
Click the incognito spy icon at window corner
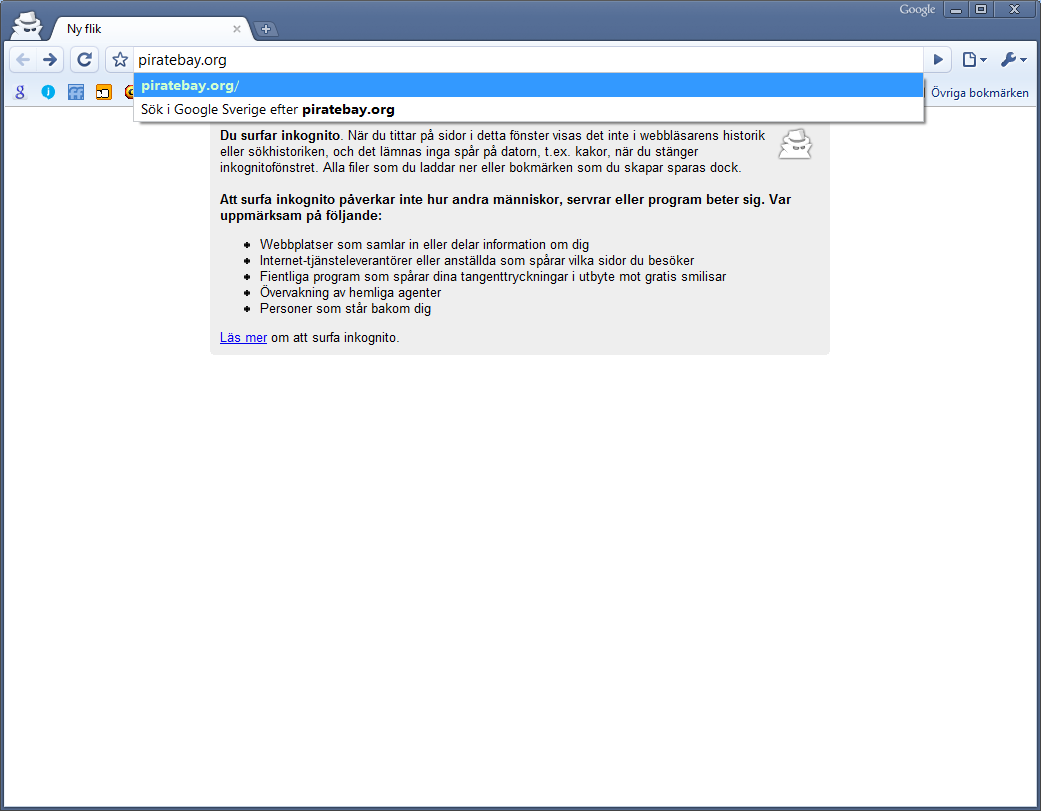[x=27, y=25]
